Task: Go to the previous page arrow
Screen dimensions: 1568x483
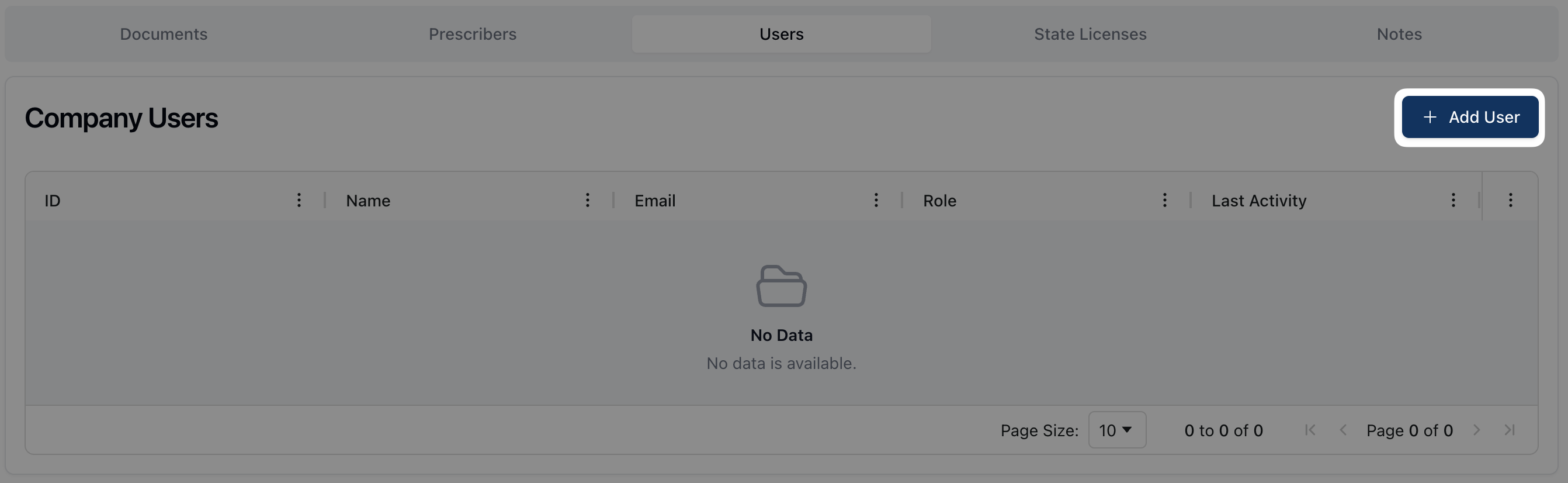Action: (x=1342, y=430)
